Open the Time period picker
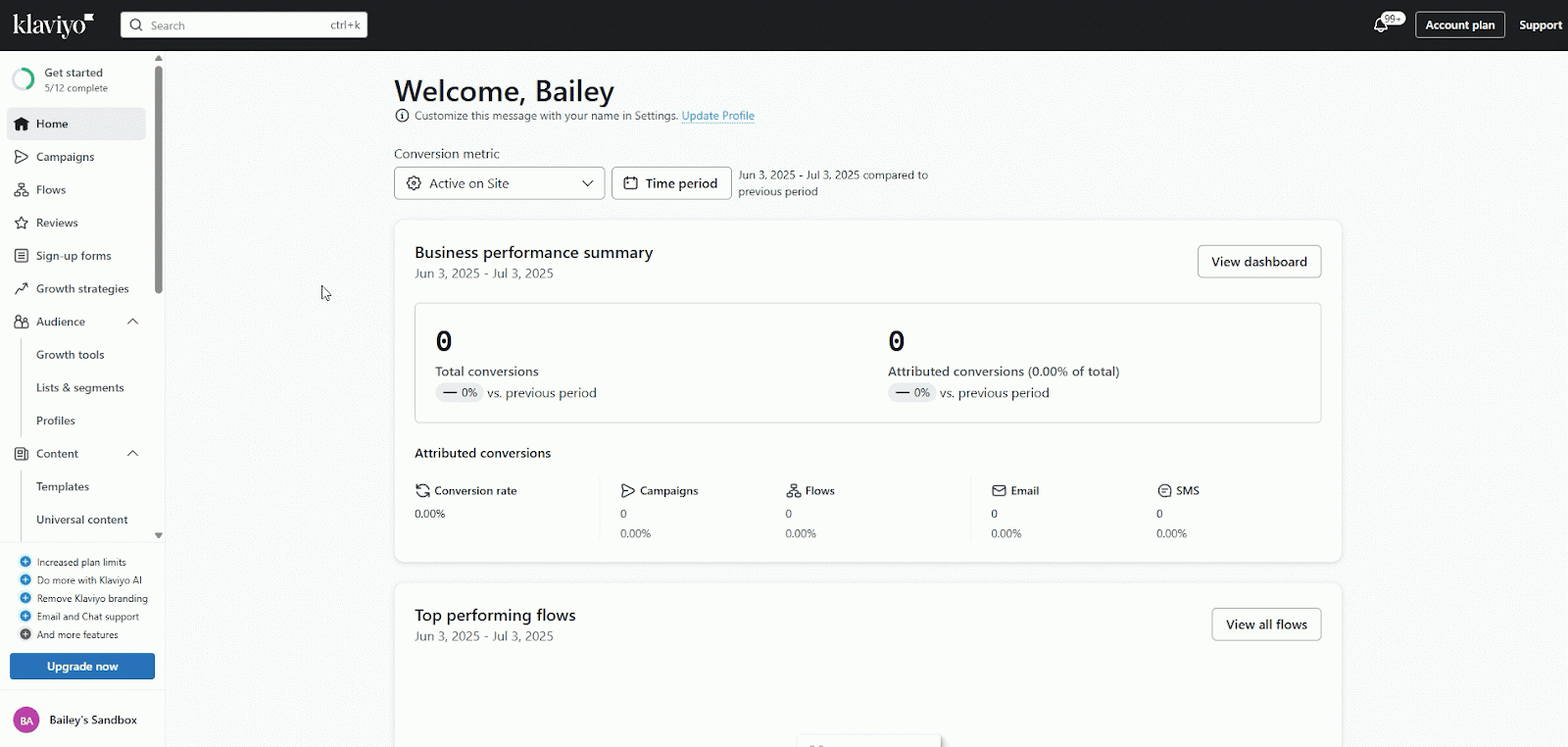This screenshot has height=747, width=1568. click(671, 183)
